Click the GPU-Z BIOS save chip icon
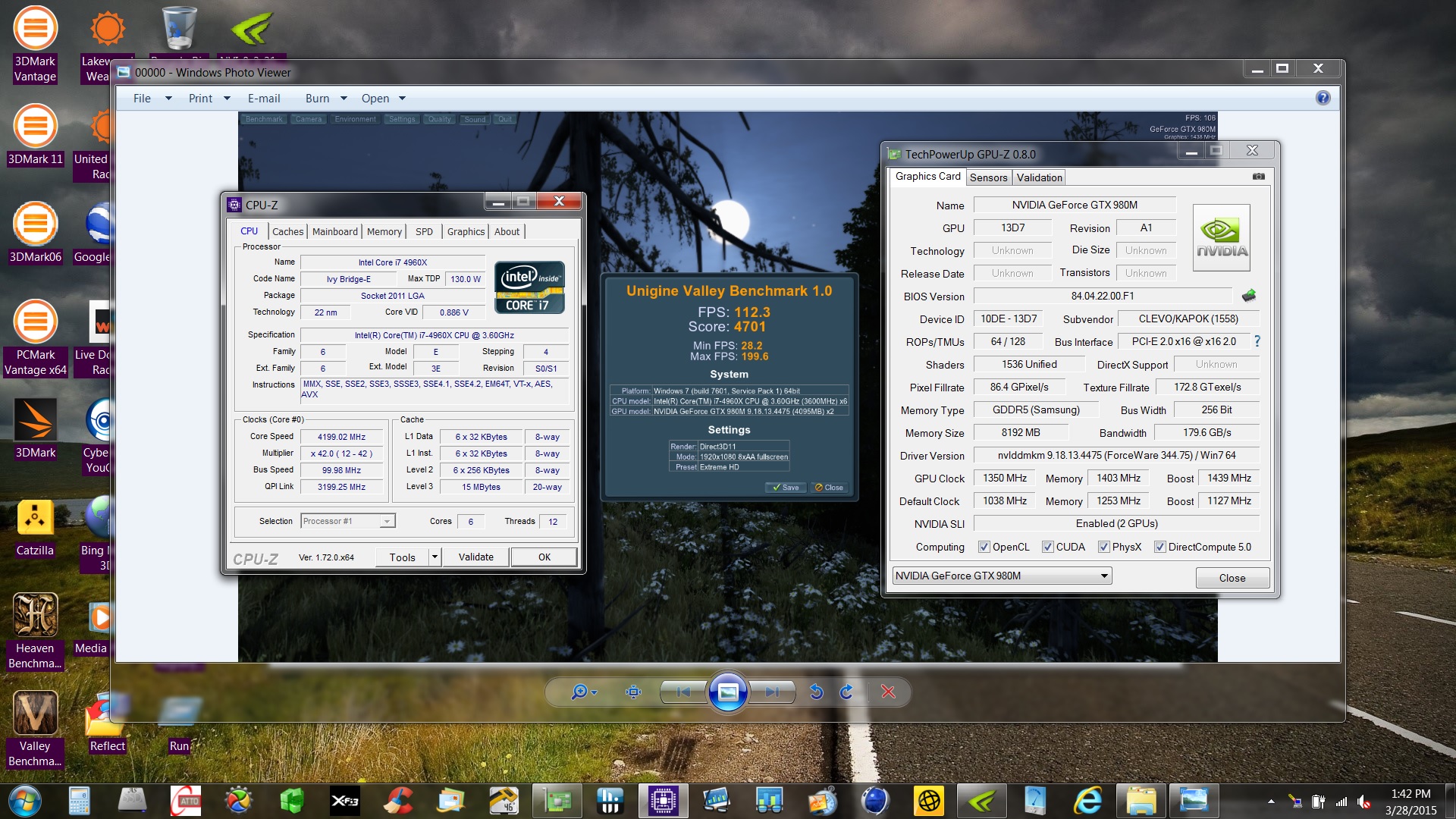 point(1248,296)
